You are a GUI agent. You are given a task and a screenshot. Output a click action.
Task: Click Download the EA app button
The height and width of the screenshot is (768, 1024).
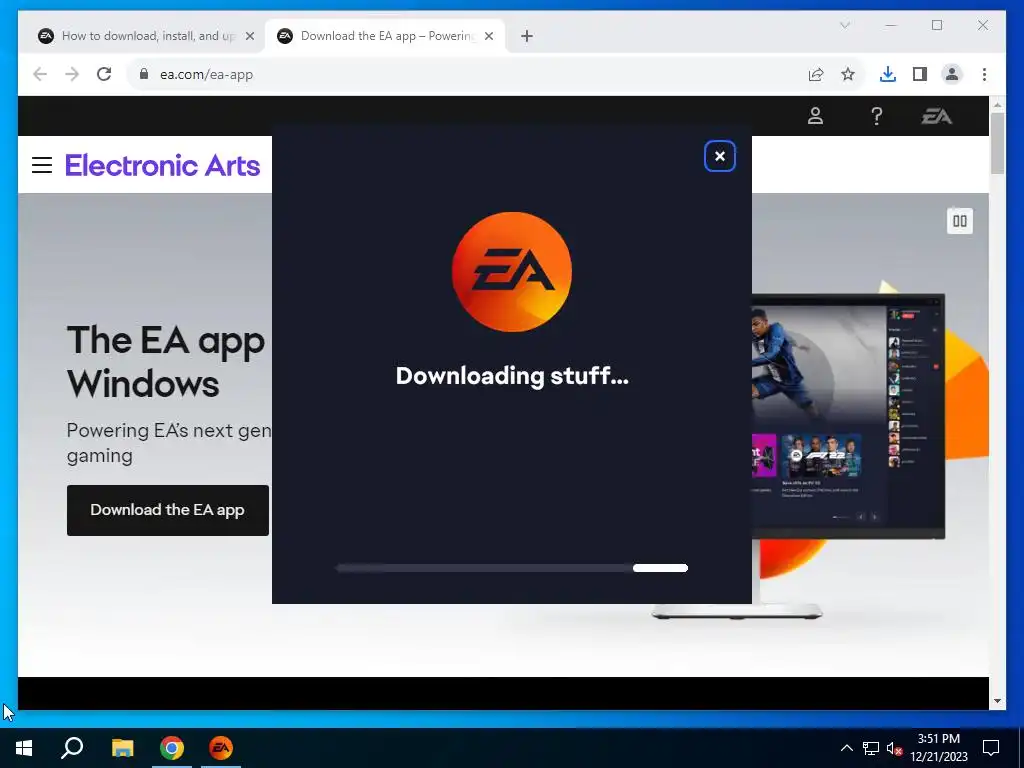point(168,510)
